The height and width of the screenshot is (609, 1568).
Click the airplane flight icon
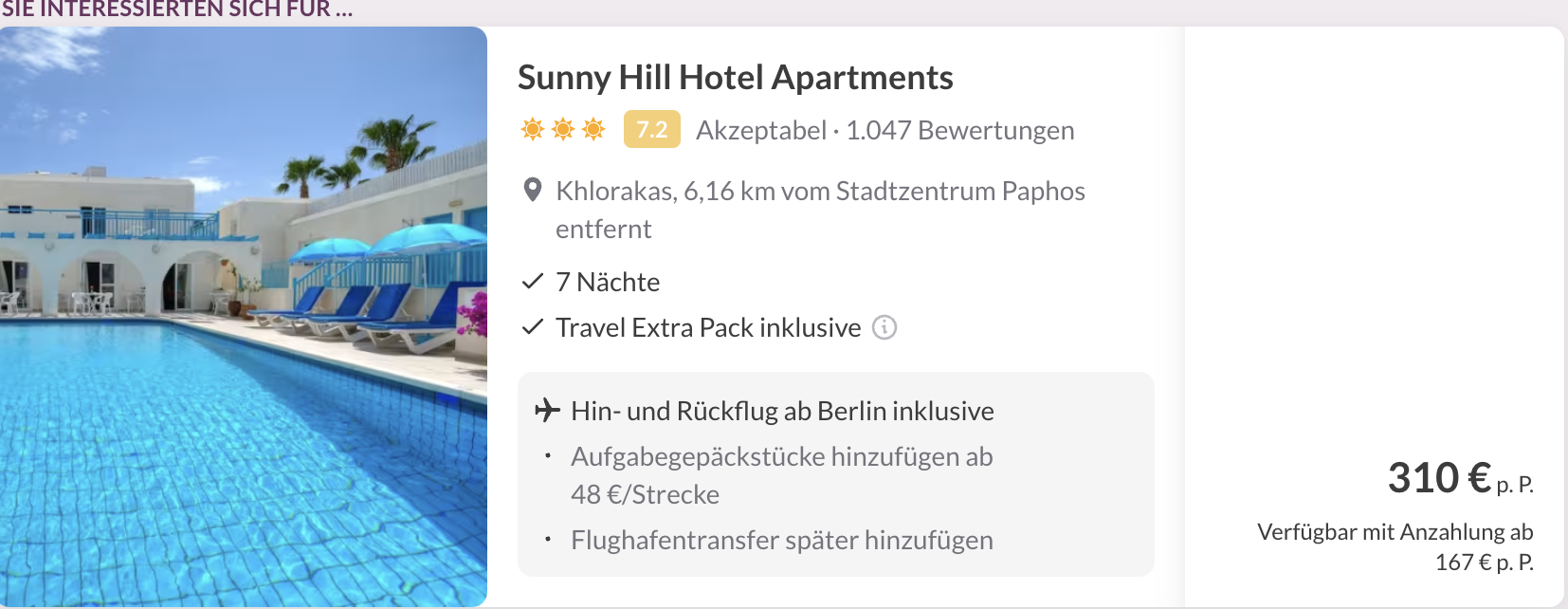coord(547,410)
